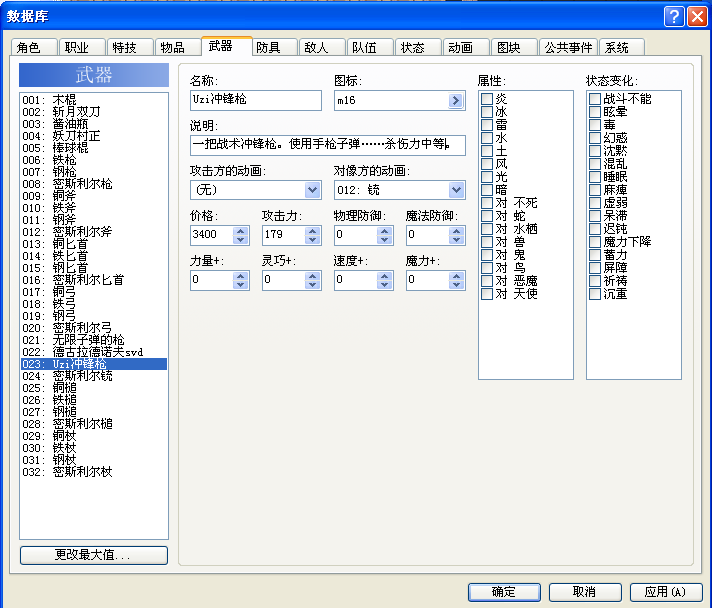Switch to the 动画 tab

(466, 47)
